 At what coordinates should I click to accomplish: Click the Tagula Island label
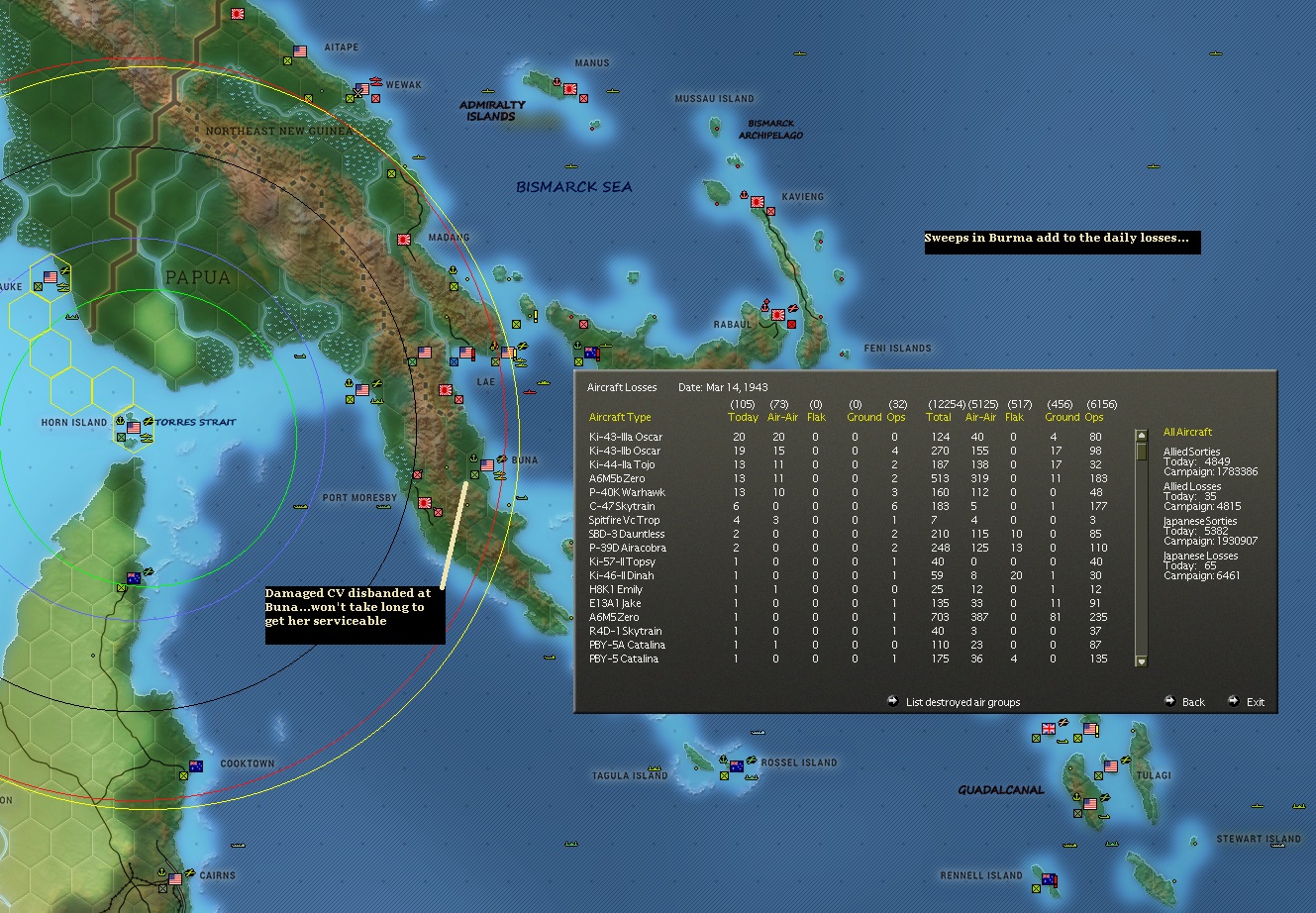630,776
